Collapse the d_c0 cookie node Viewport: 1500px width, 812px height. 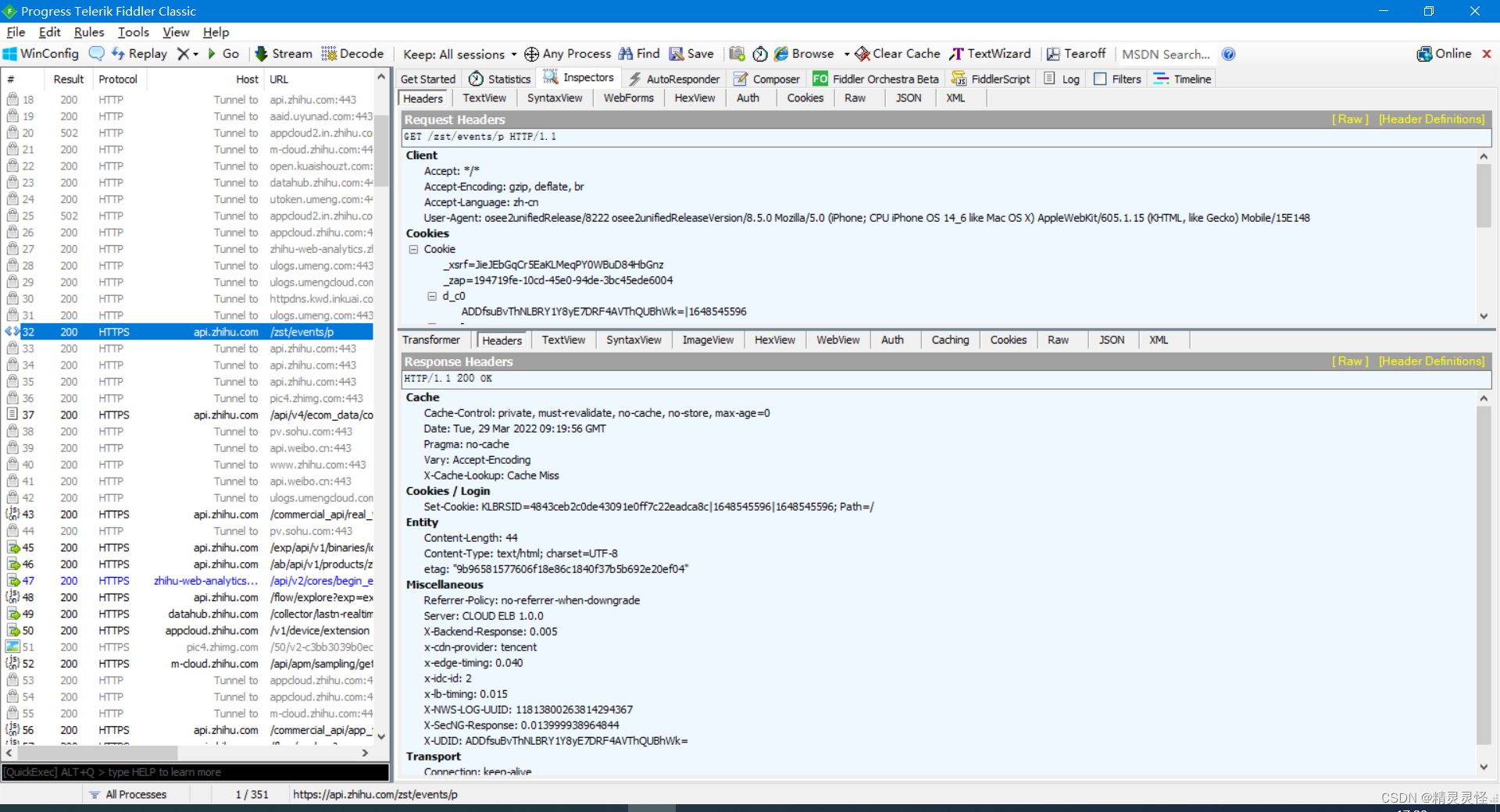point(432,297)
